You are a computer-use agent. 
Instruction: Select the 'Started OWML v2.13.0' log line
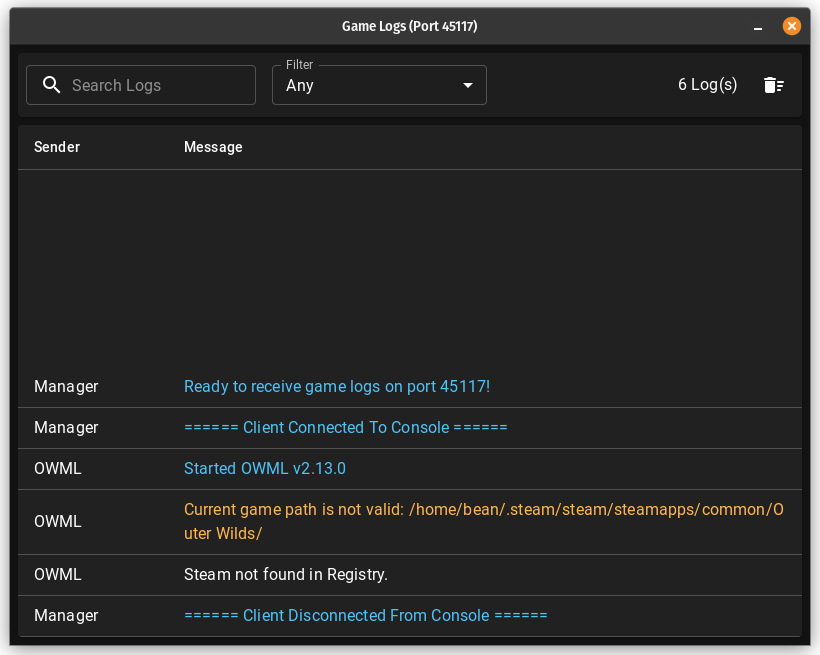[265, 468]
